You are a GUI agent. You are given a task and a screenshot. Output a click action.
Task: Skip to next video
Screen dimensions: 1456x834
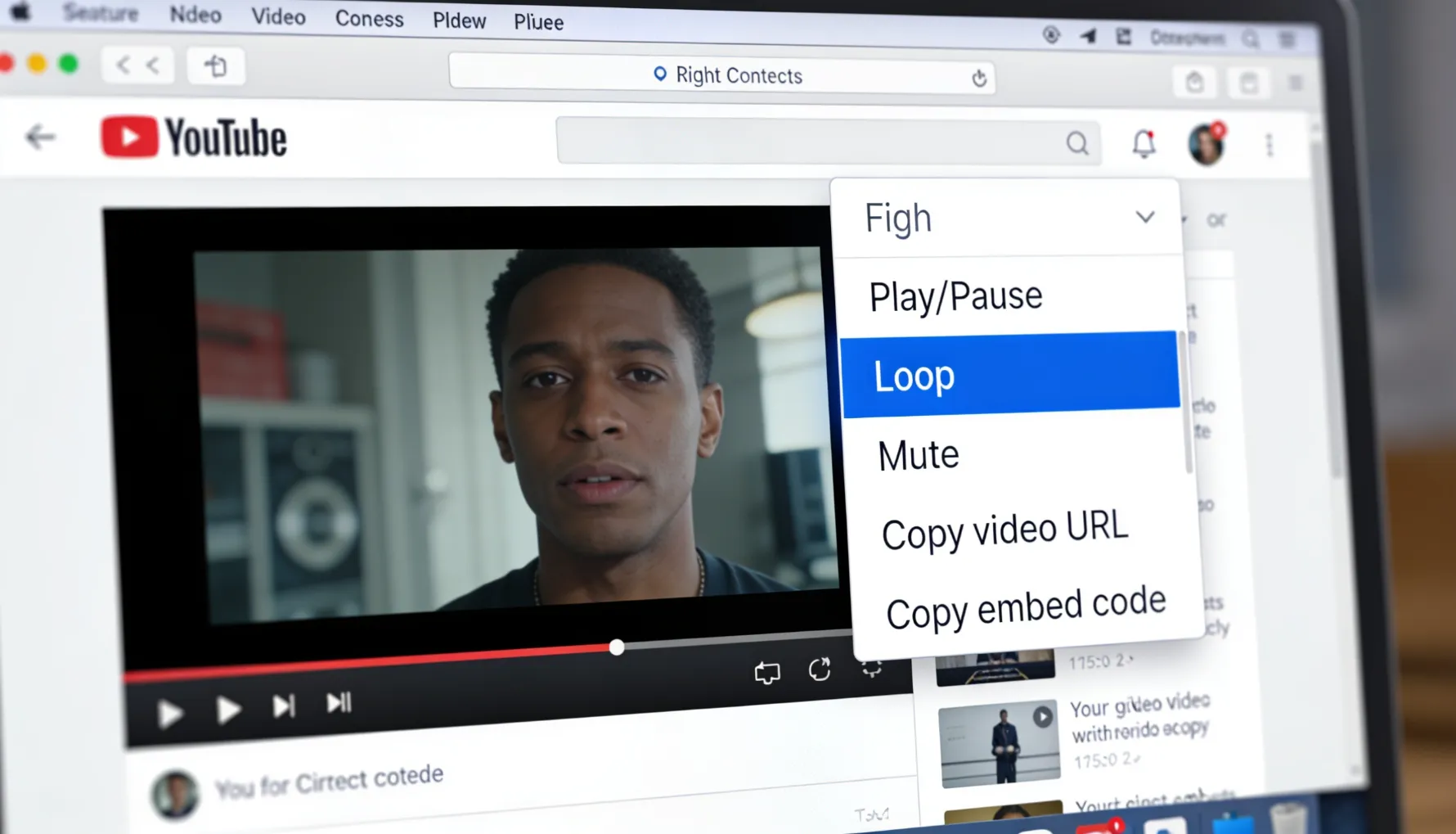click(x=283, y=706)
